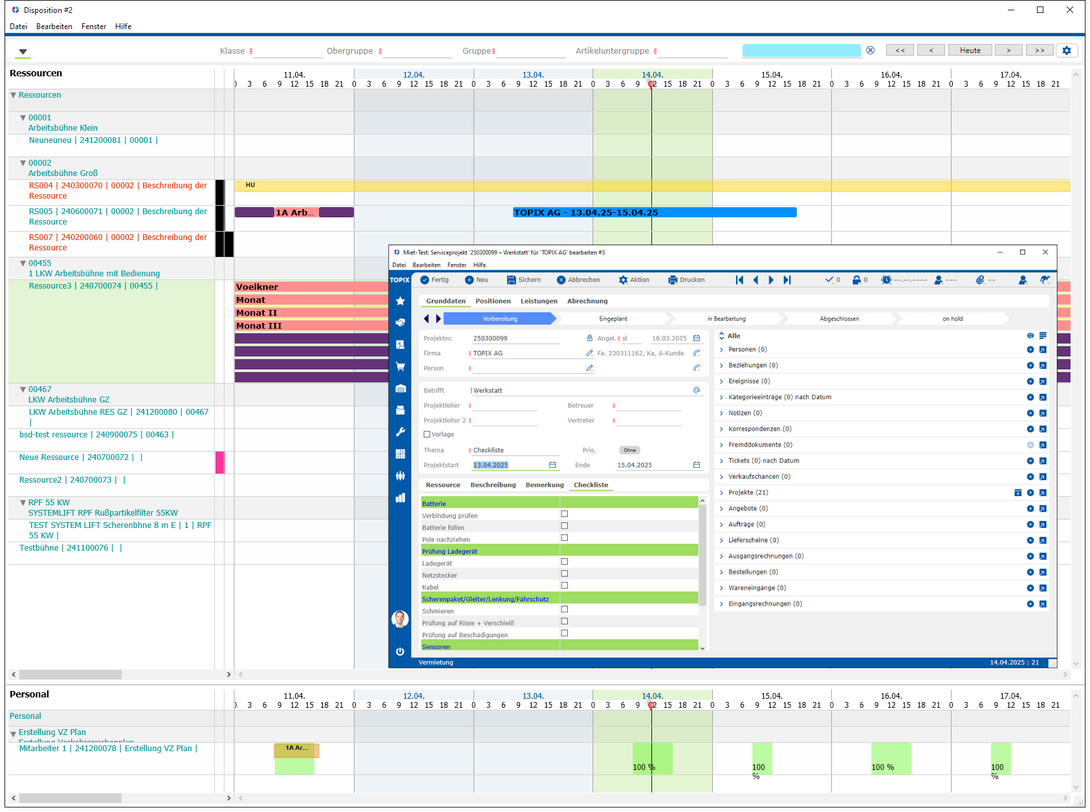The width and height of the screenshot is (1090, 812).
Task: Collapse the 00455 resource group
Action: click(22, 263)
